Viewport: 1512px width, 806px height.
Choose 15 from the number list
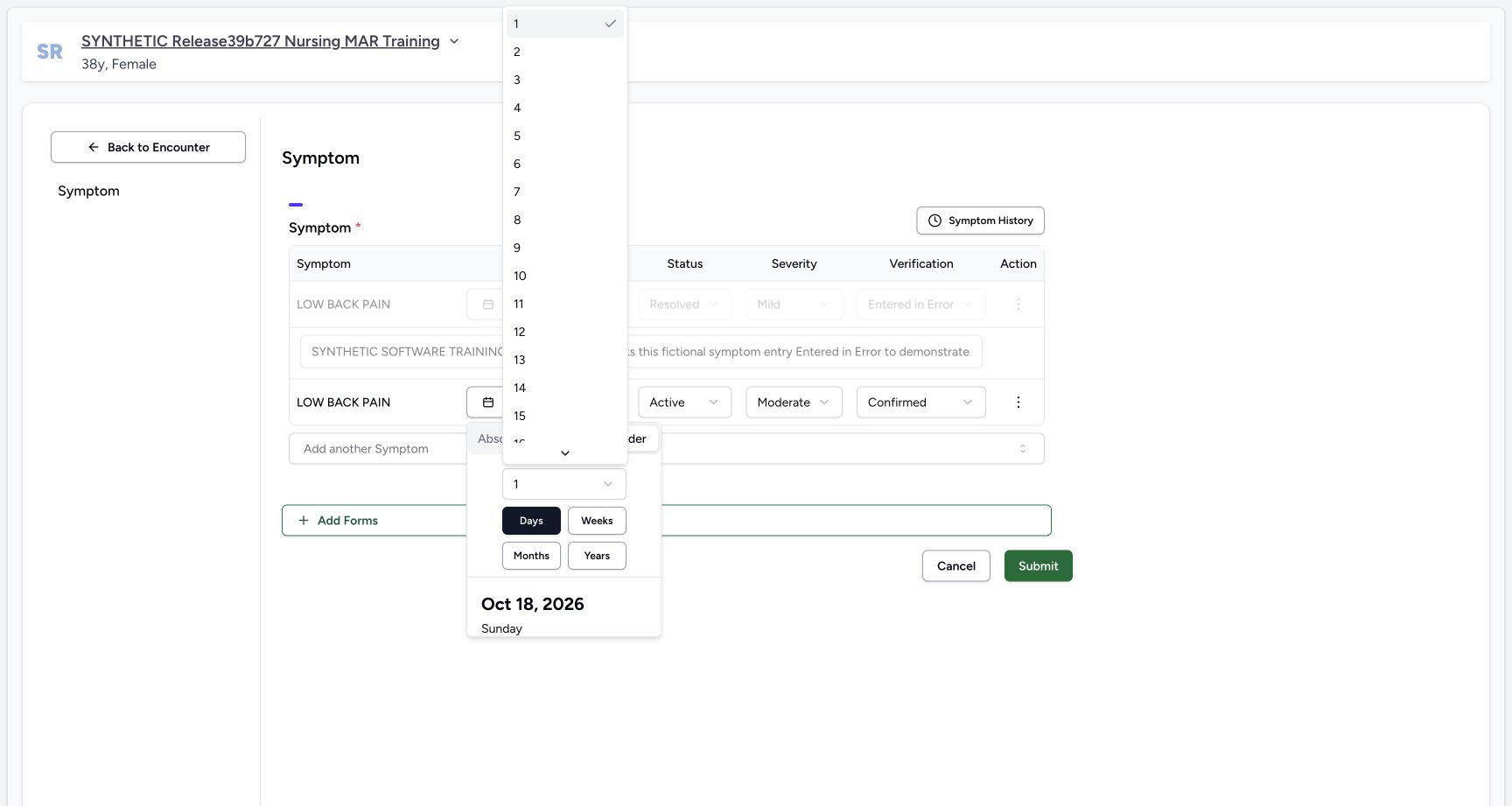point(565,416)
